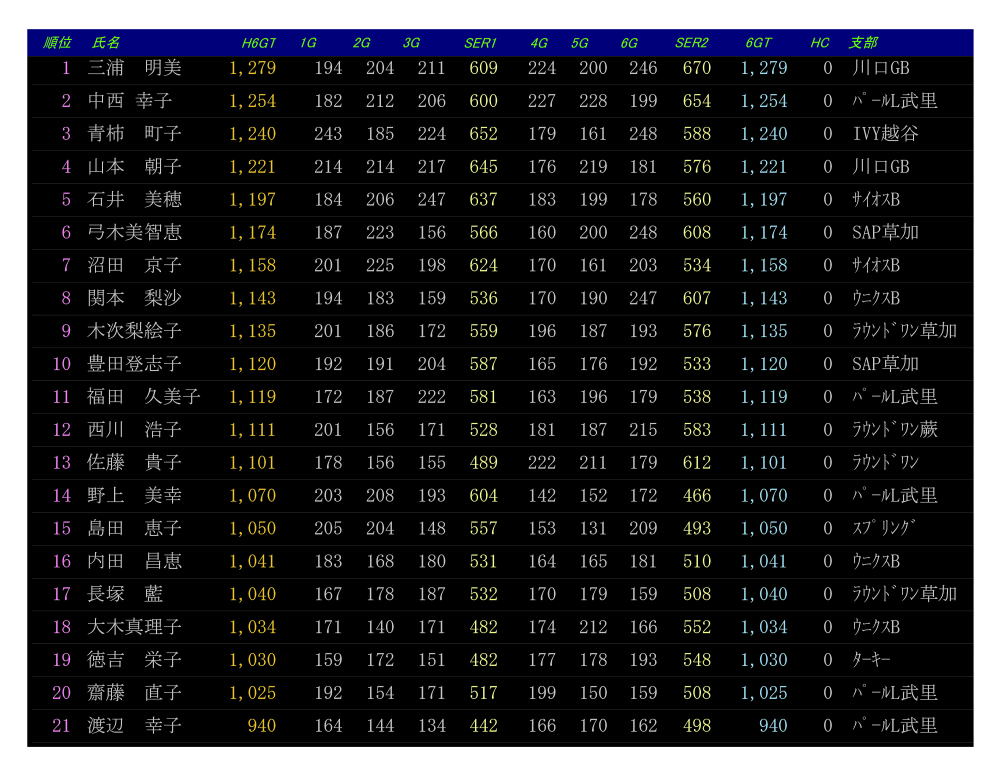Click rank number 21
The image size is (1000, 770).
coord(61,726)
